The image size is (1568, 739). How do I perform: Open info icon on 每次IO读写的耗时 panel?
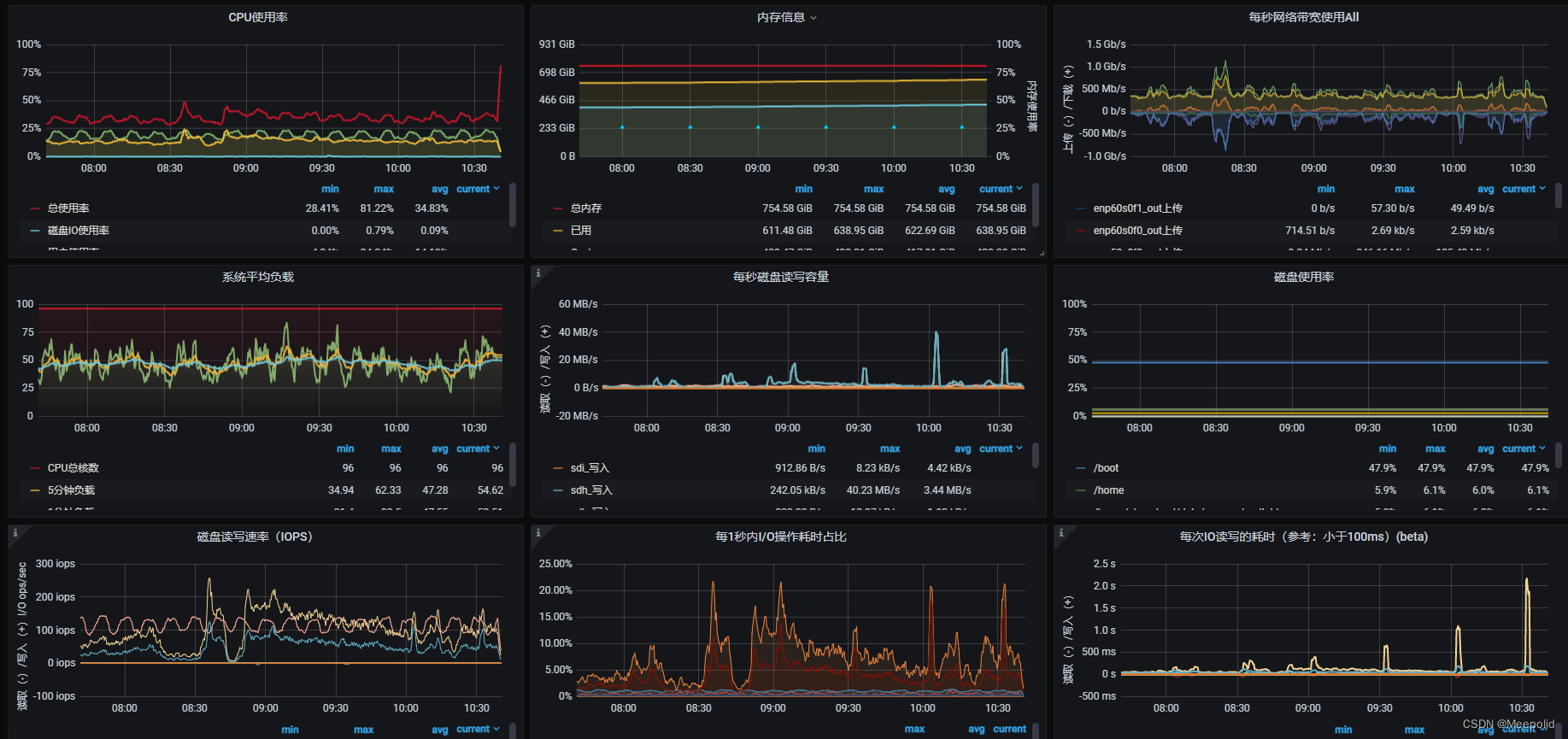pos(1061,533)
